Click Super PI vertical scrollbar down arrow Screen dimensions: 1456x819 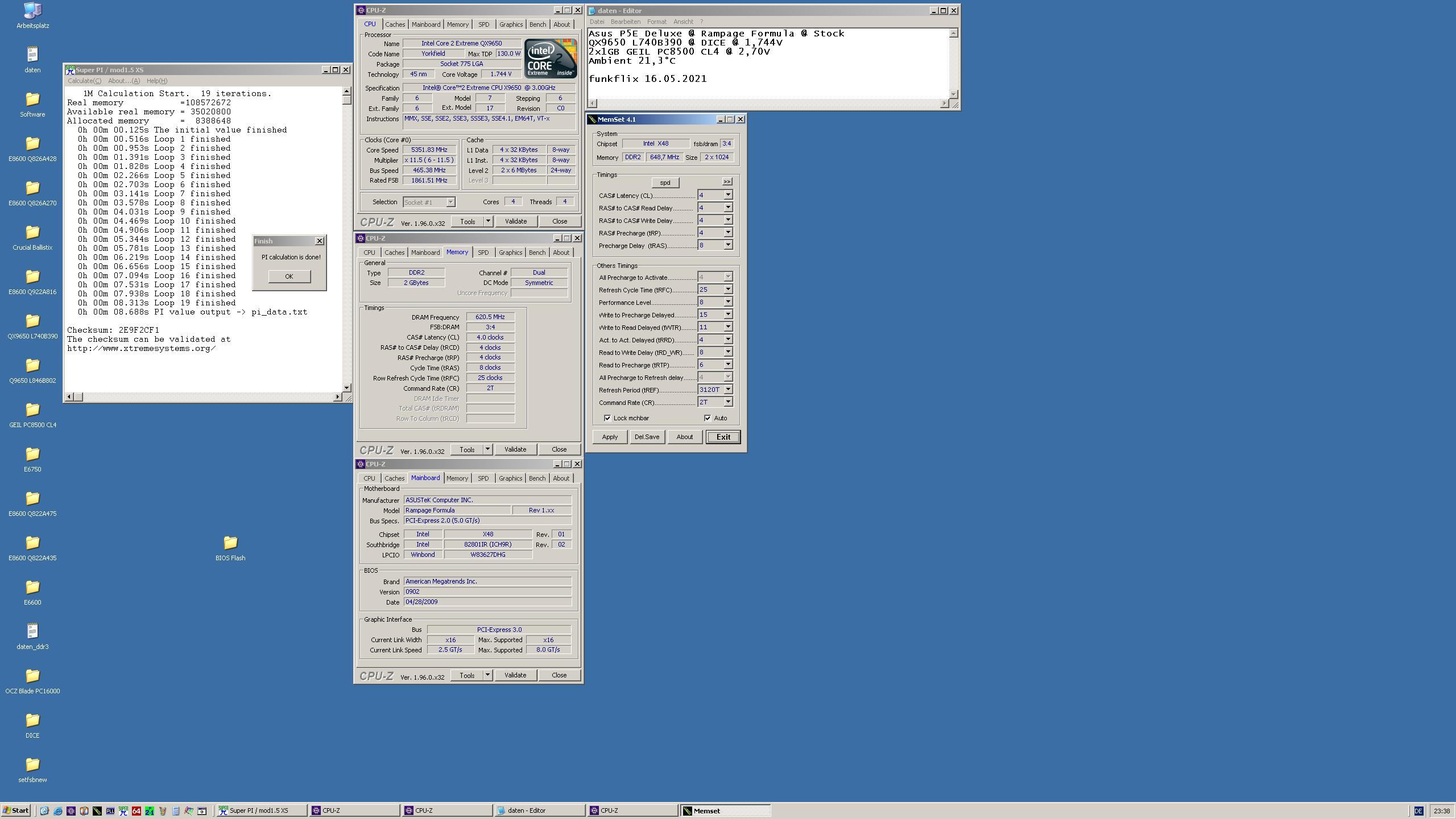click(346, 387)
